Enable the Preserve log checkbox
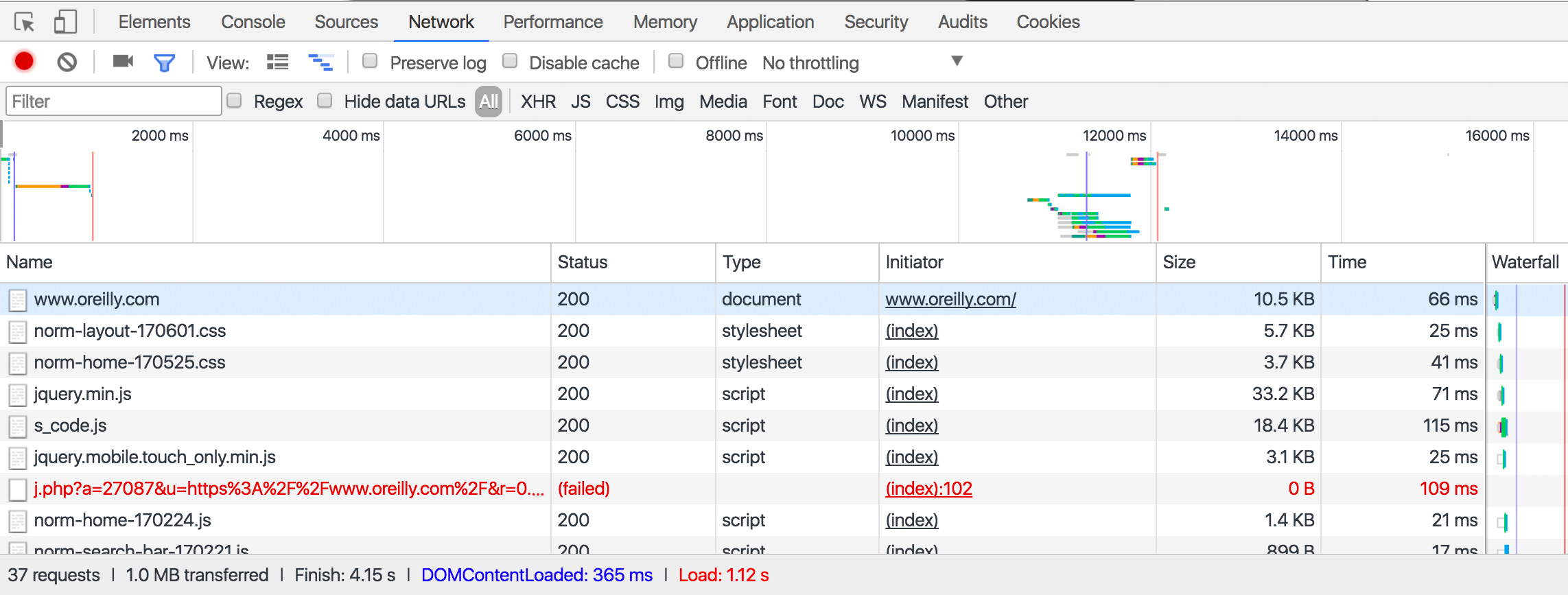1568x595 pixels. coord(370,61)
